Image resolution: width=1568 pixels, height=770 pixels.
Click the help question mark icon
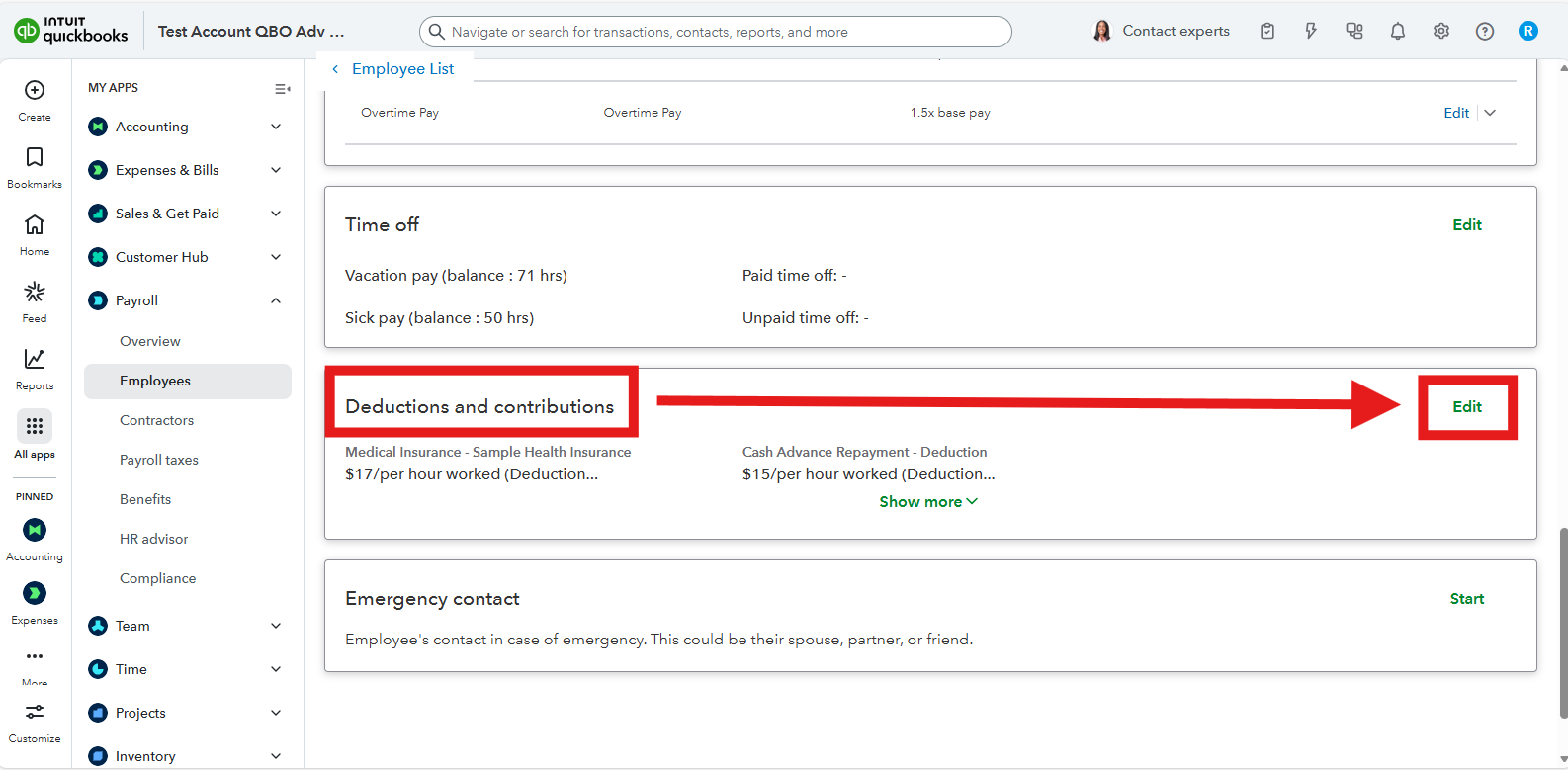click(x=1484, y=32)
